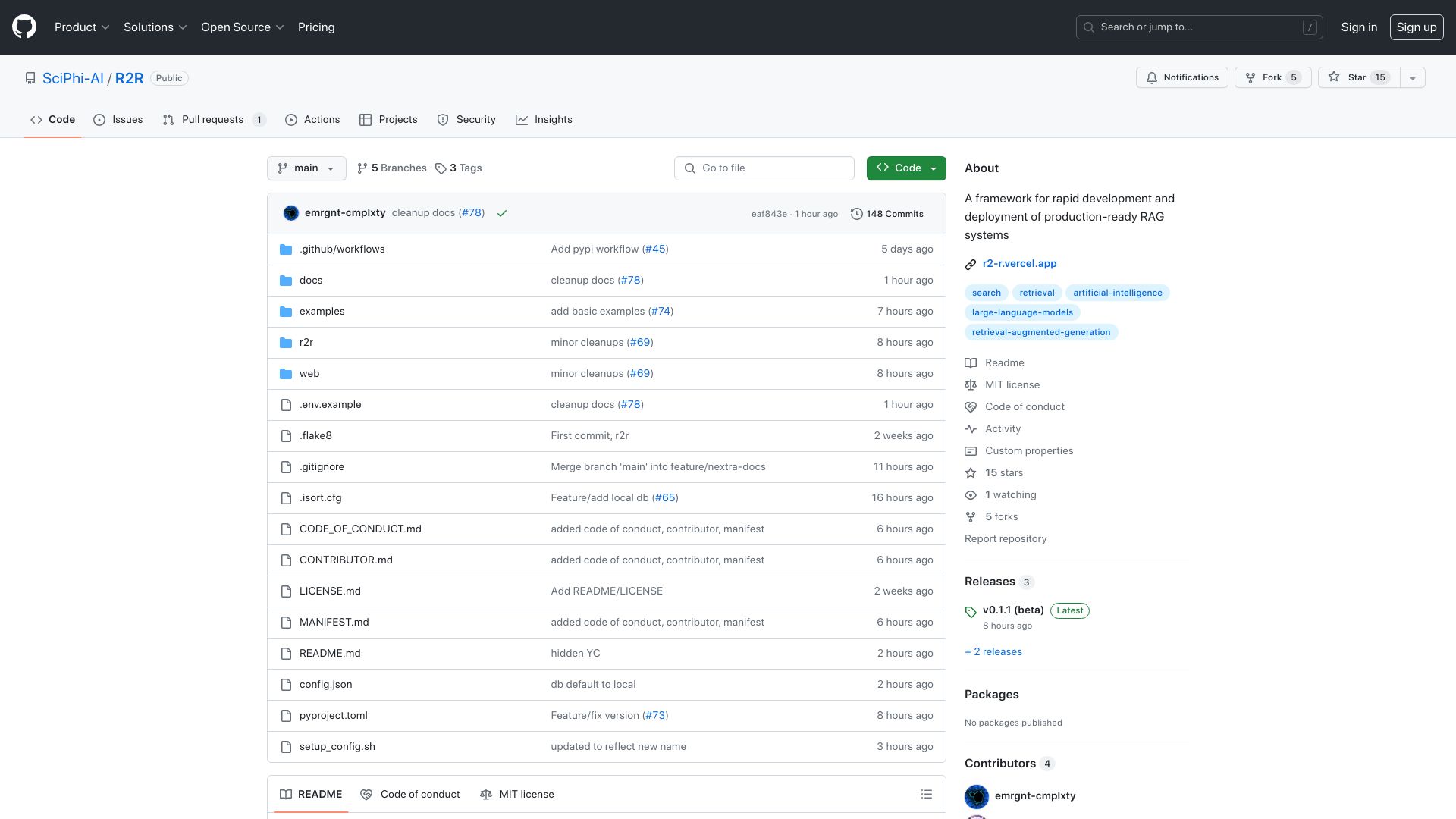This screenshot has width=1456, height=819.
Task: Switch to the Issues tab
Action: (118, 120)
